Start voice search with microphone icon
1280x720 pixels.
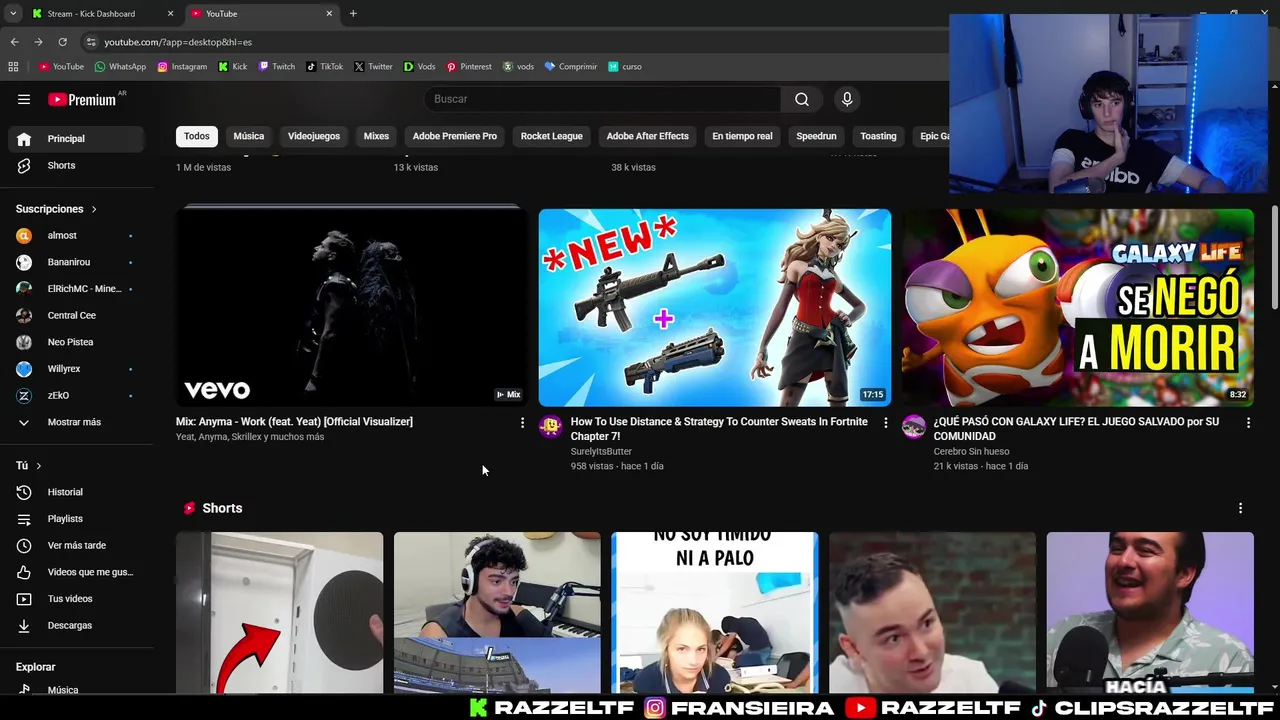coord(847,99)
